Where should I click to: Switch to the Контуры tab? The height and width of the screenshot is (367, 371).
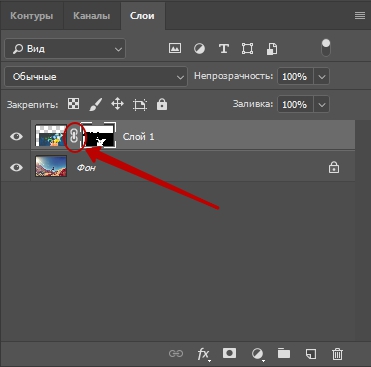click(32, 16)
